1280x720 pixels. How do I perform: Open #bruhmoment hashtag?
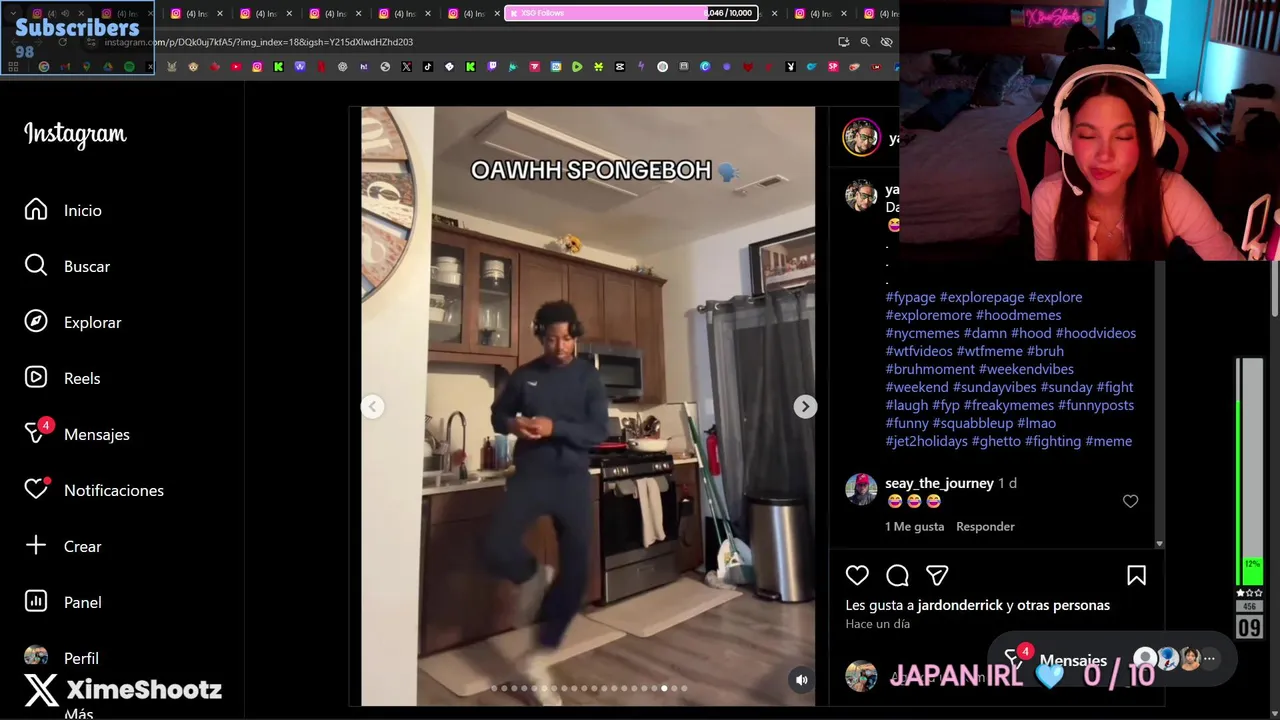[x=930, y=369]
